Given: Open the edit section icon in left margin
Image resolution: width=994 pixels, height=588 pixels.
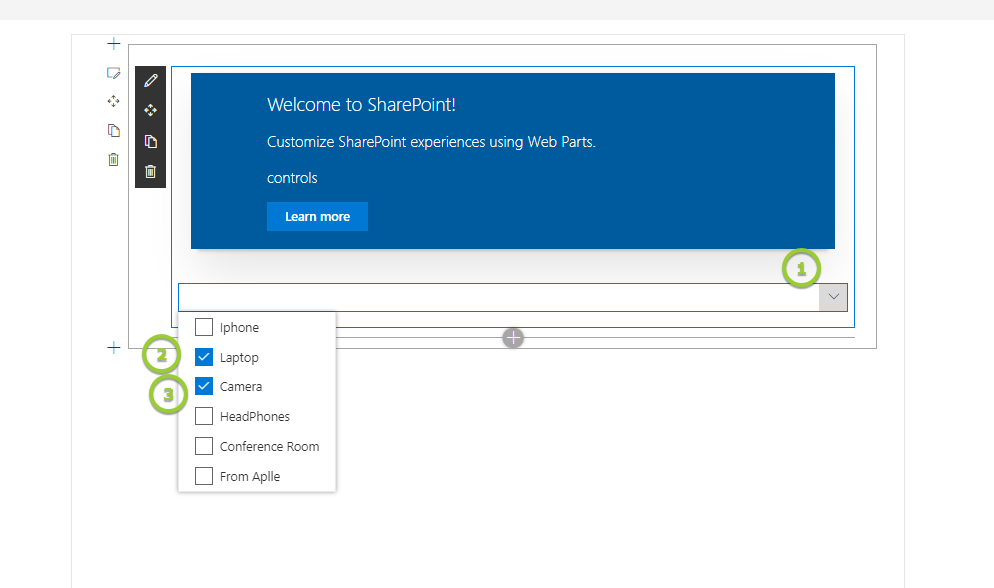Looking at the screenshot, I should (x=114, y=73).
